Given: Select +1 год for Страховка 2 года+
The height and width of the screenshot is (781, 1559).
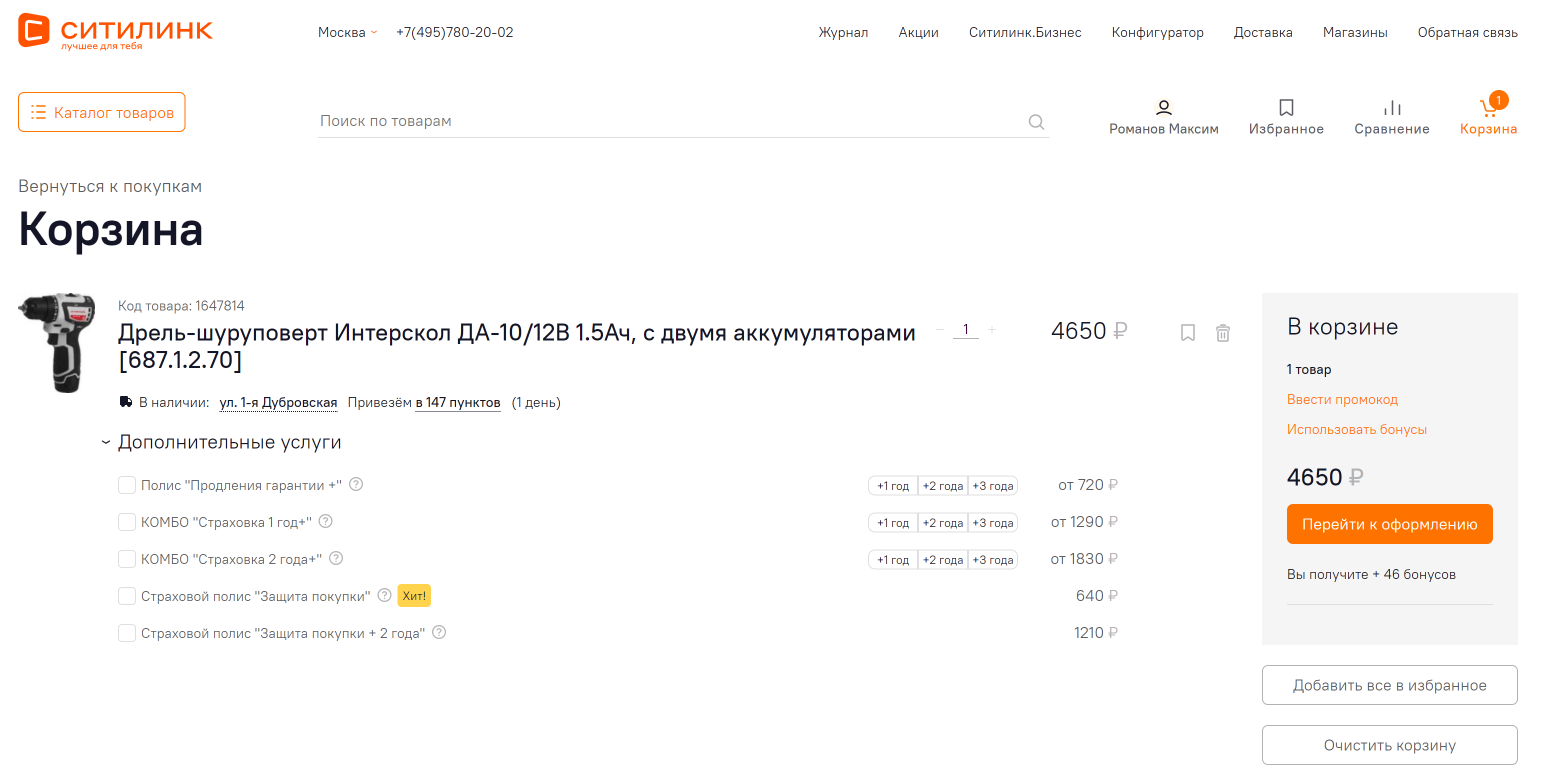Looking at the screenshot, I should [893, 560].
